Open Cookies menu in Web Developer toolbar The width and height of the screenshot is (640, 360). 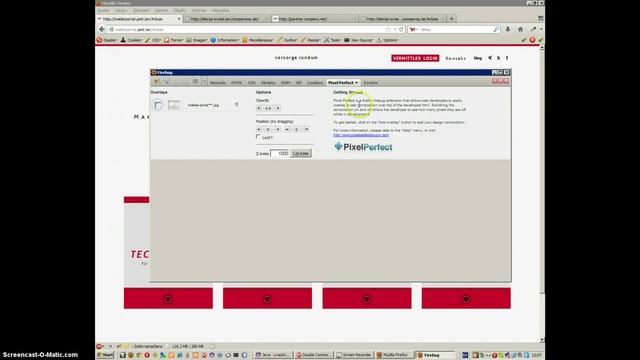131,40
